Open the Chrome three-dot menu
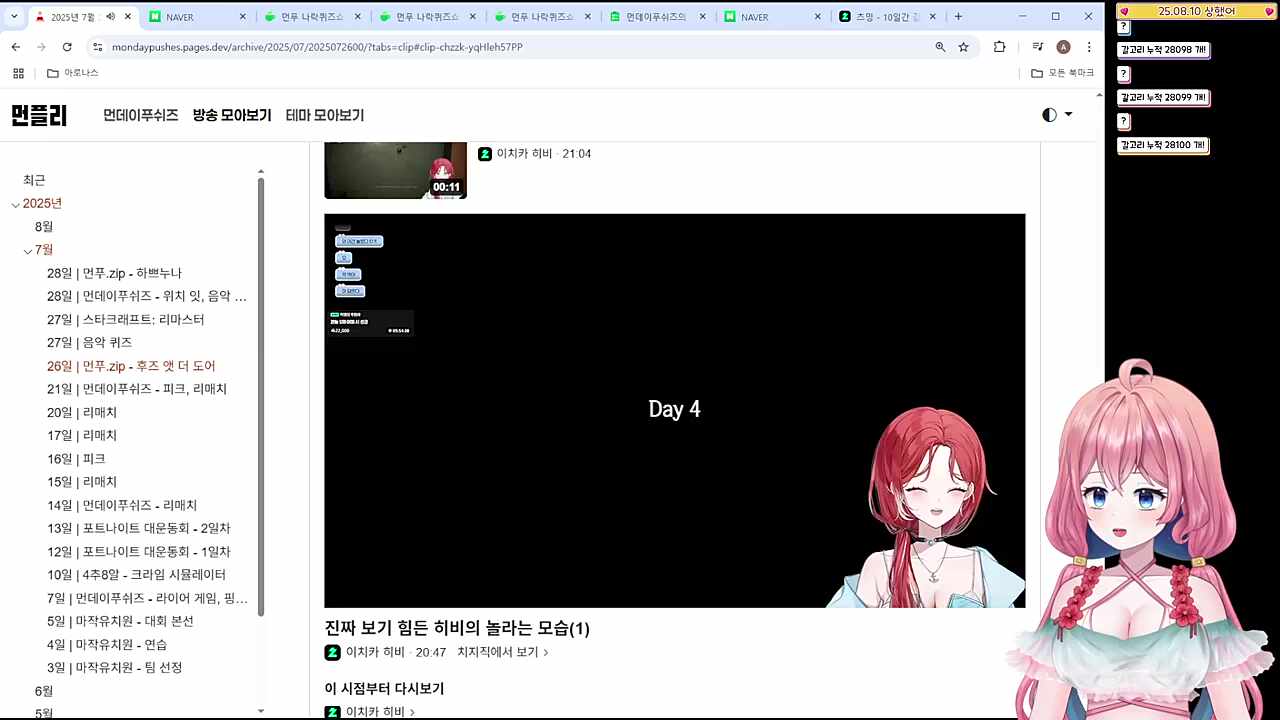This screenshot has height=720, width=1280. pyautogui.click(x=1089, y=47)
